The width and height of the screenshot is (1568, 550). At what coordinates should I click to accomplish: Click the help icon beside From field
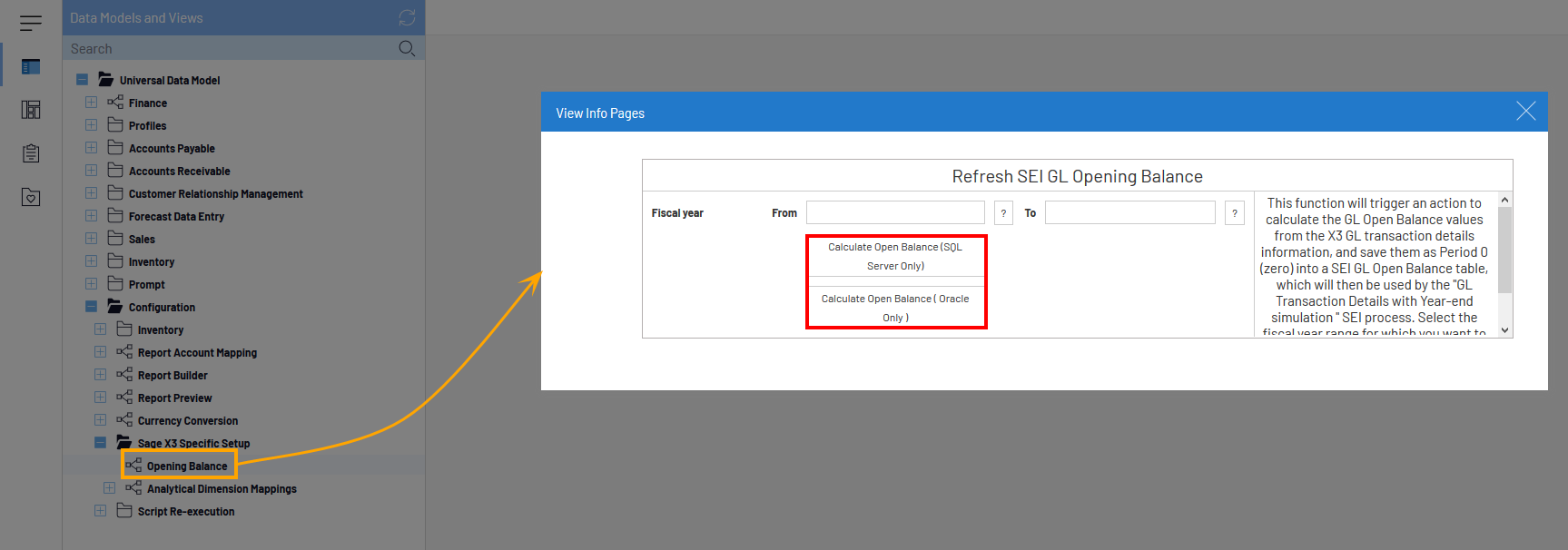[1003, 213]
